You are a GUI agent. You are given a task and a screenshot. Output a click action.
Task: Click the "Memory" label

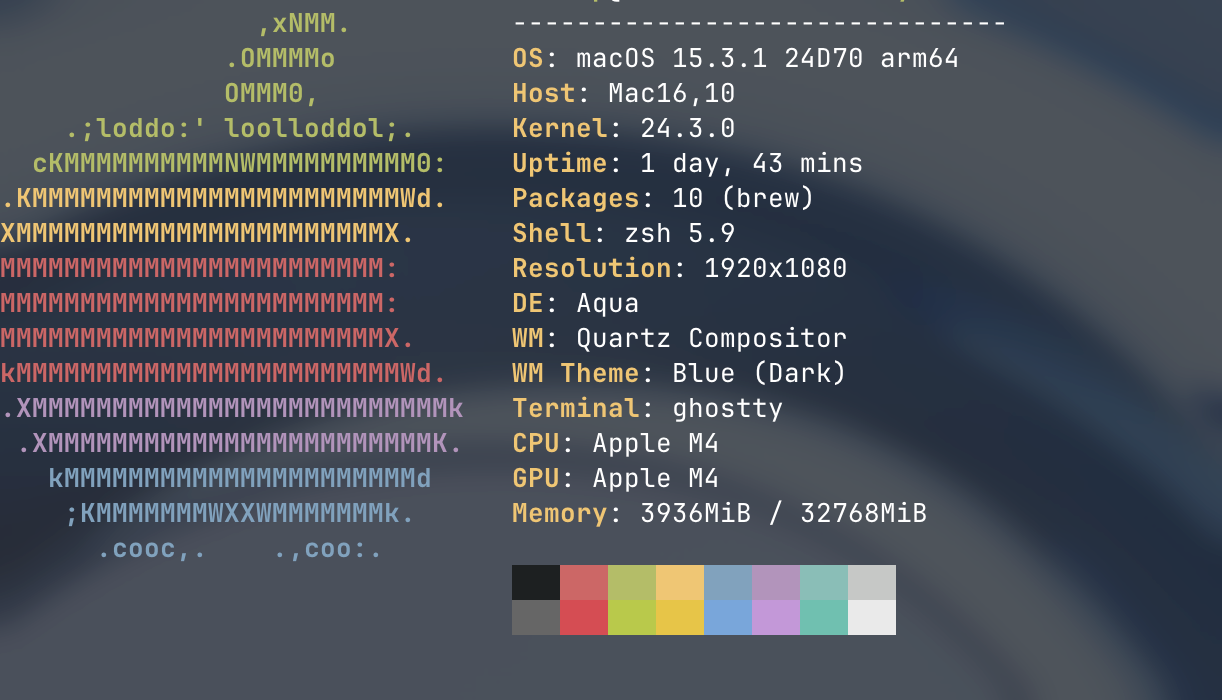pyautogui.click(x=560, y=513)
